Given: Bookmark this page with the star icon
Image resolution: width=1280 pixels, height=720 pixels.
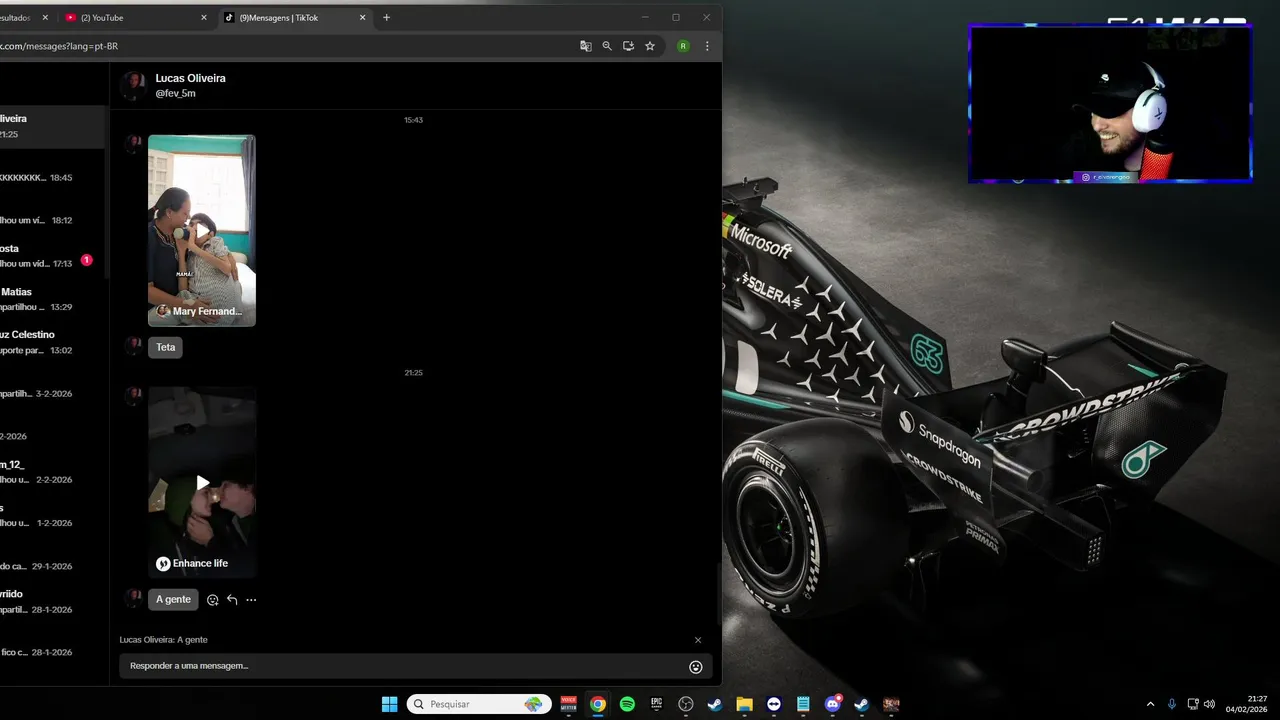Looking at the screenshot, I should click(x=650, y=46).
